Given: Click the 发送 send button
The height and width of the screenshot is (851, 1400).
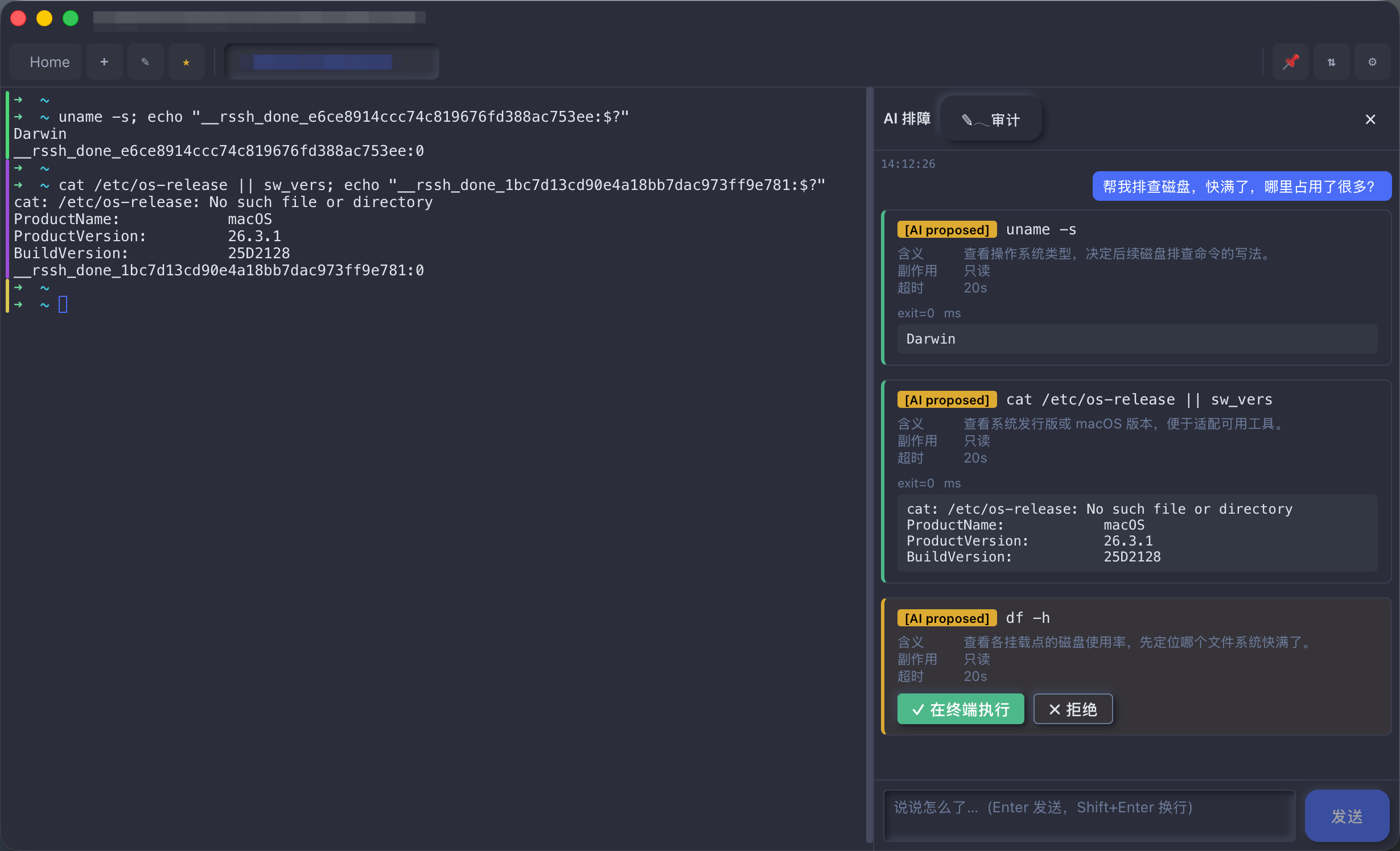Looking at the screenshot, I should [1347, 816].
